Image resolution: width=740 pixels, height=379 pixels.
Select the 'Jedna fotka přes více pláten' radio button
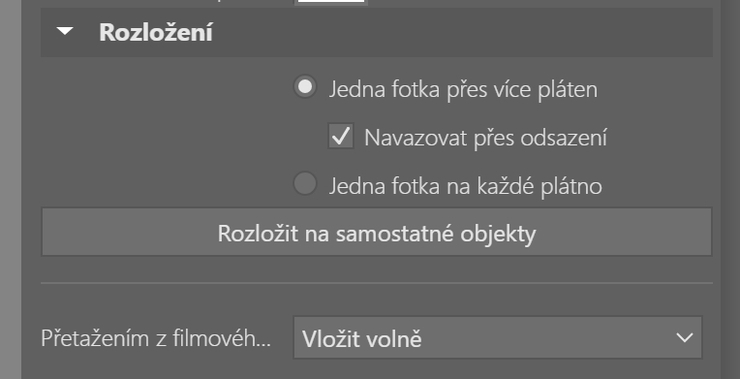(x=305, y=87)
